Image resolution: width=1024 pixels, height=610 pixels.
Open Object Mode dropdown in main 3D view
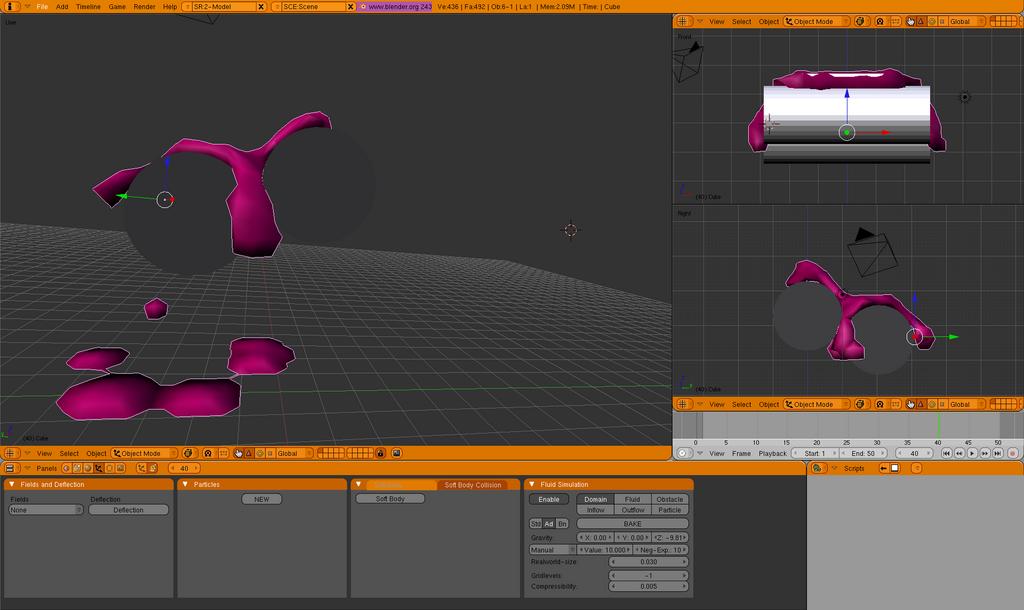144,453
